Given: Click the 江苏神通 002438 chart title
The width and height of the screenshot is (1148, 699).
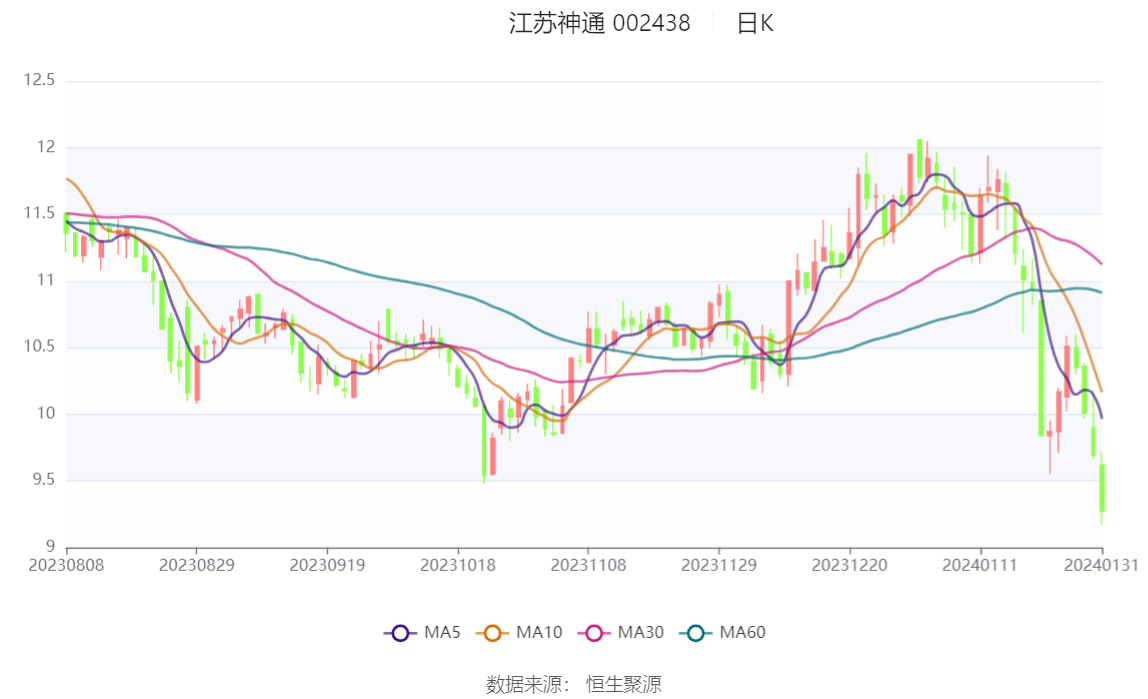Looking at the screenshot, I should pos(599,24).
